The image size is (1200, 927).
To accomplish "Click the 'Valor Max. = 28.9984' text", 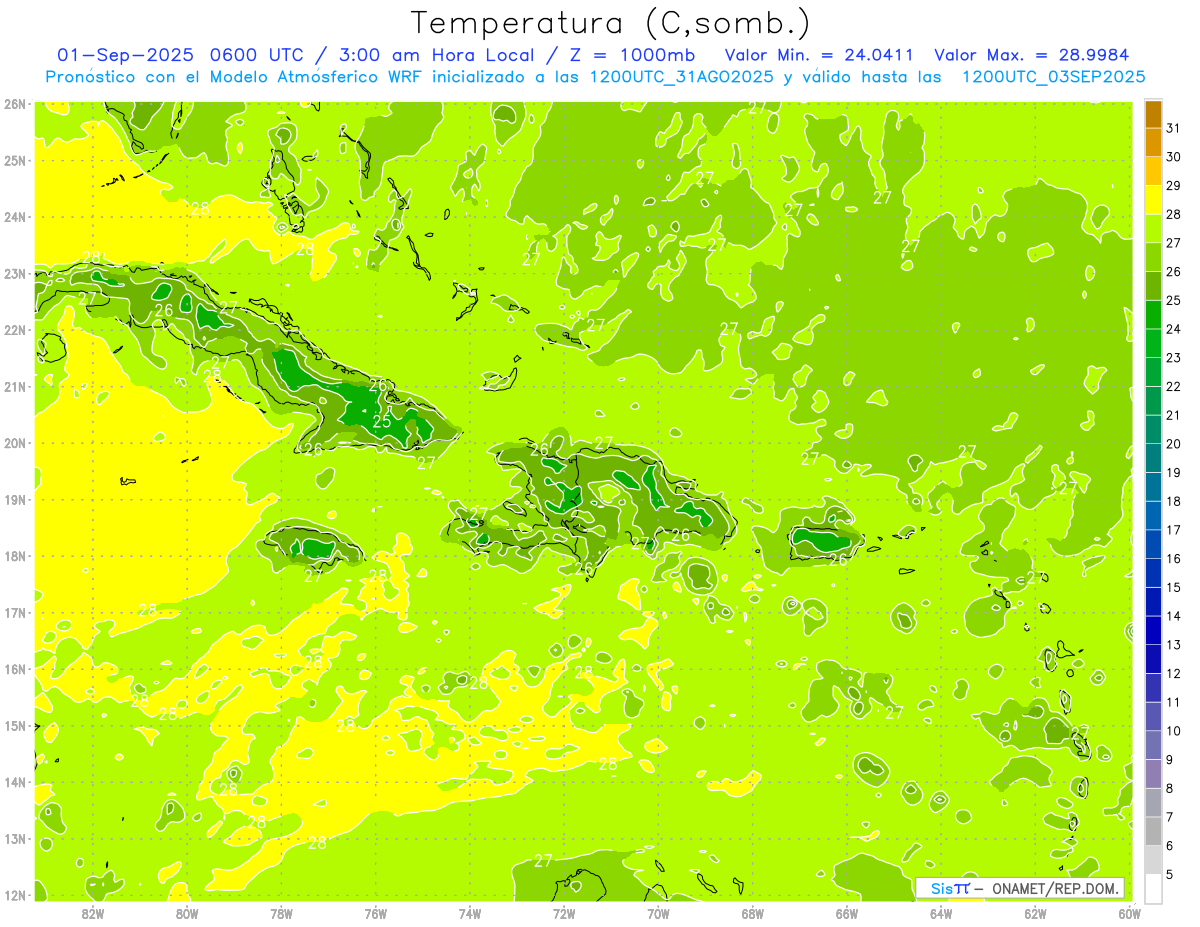I will point(1032,55).
